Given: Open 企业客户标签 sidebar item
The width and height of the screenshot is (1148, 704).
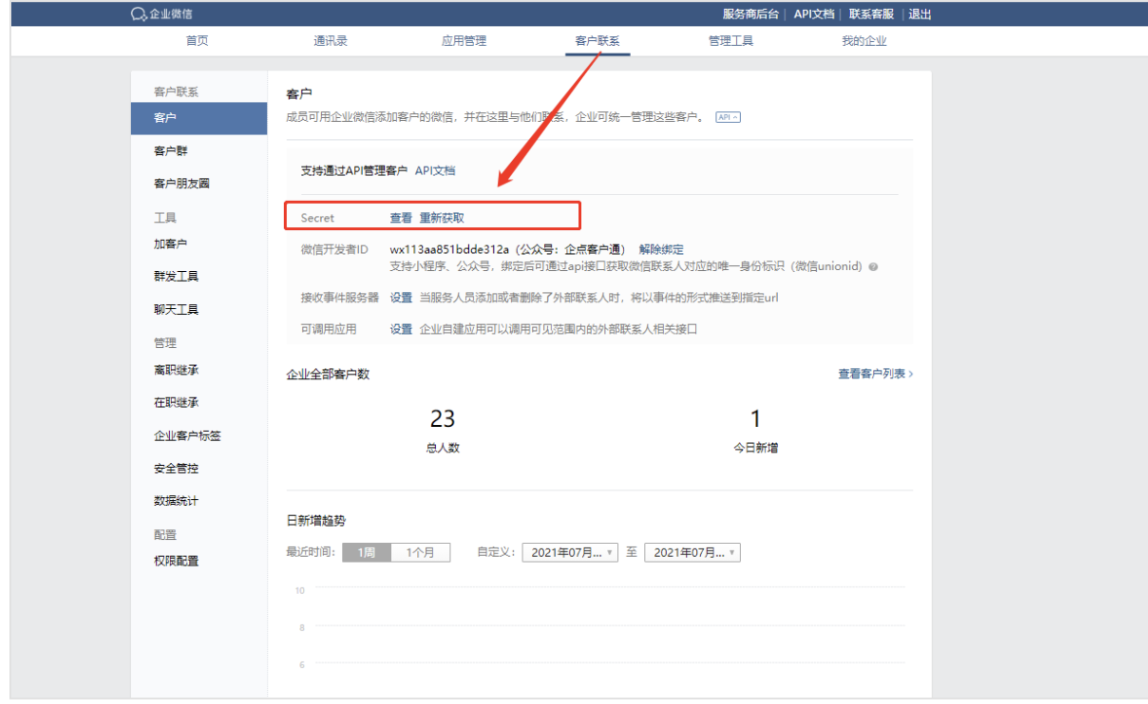Looking at the screenshot, I should point(187,436).
